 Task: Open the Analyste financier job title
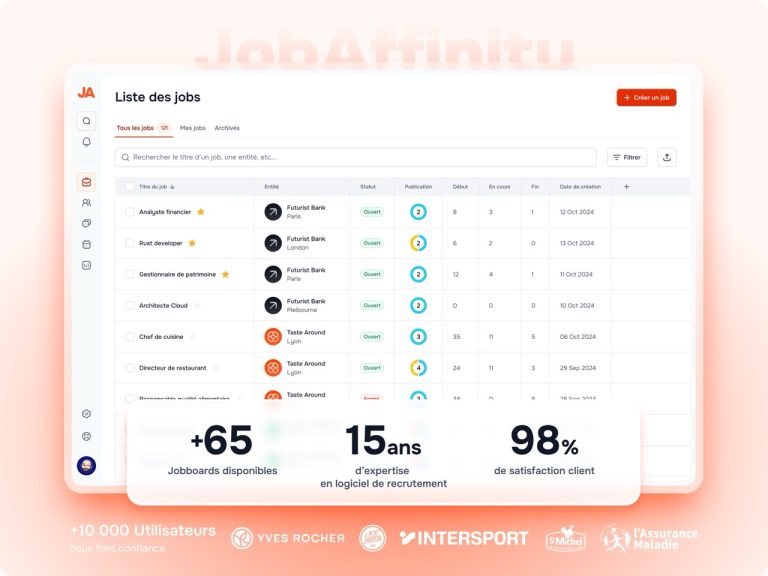(165, 212)
